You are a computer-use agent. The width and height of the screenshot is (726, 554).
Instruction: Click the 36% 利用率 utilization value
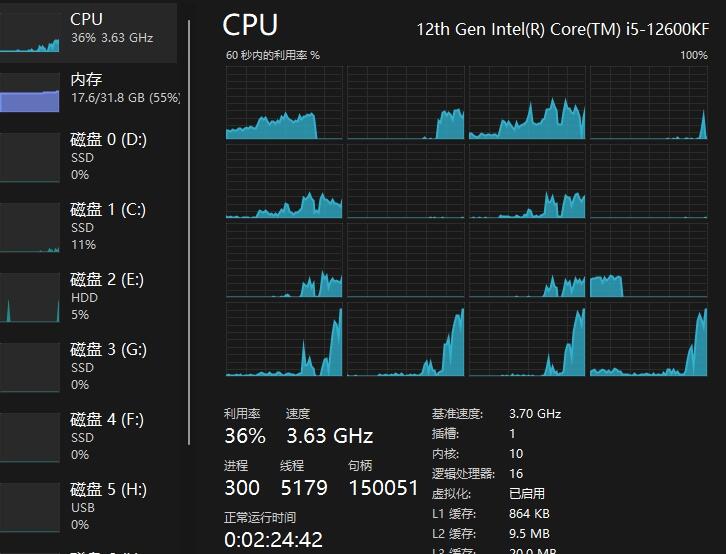coord(245,436)
